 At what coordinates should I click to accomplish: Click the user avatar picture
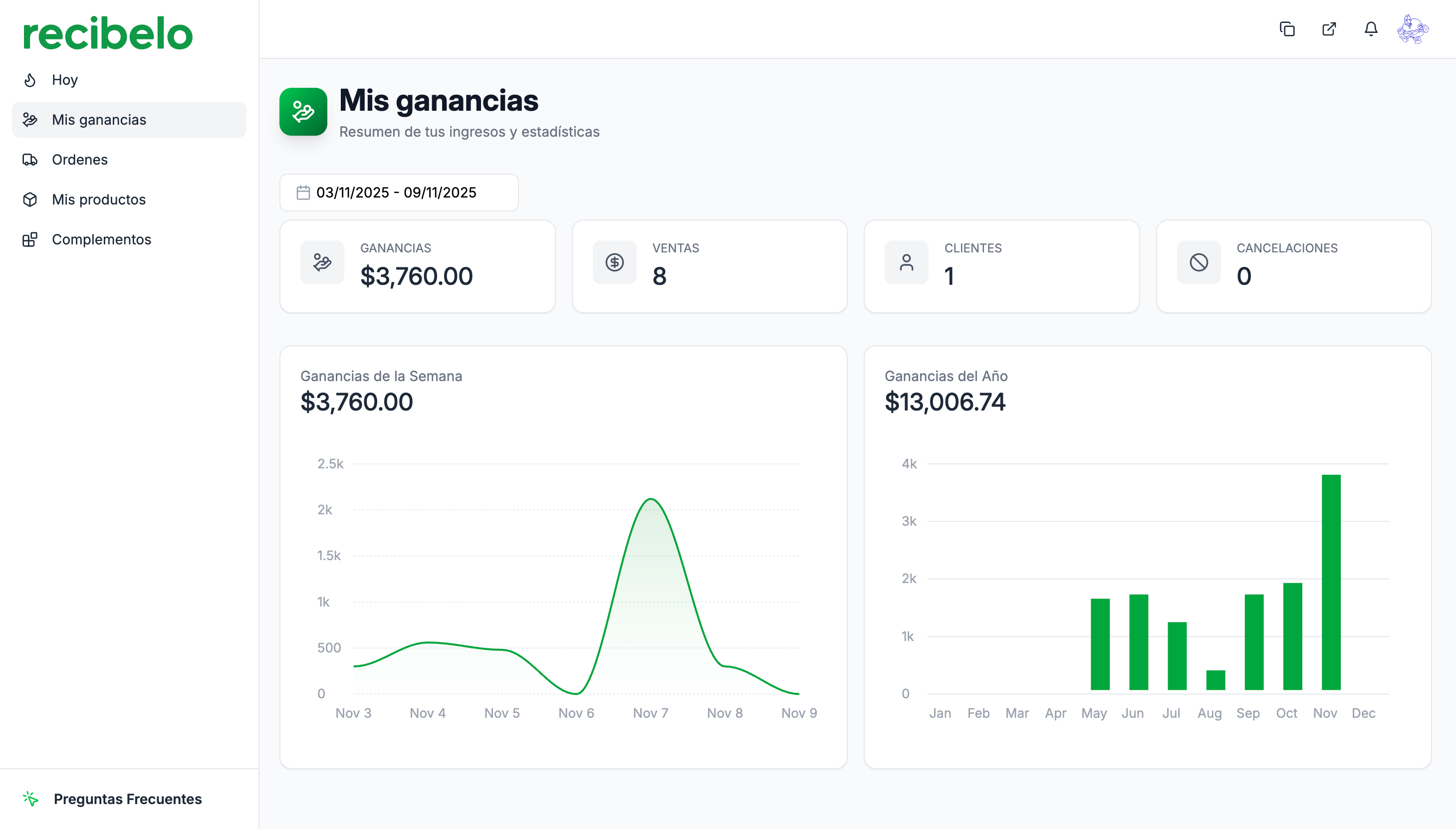(1413, 29)
